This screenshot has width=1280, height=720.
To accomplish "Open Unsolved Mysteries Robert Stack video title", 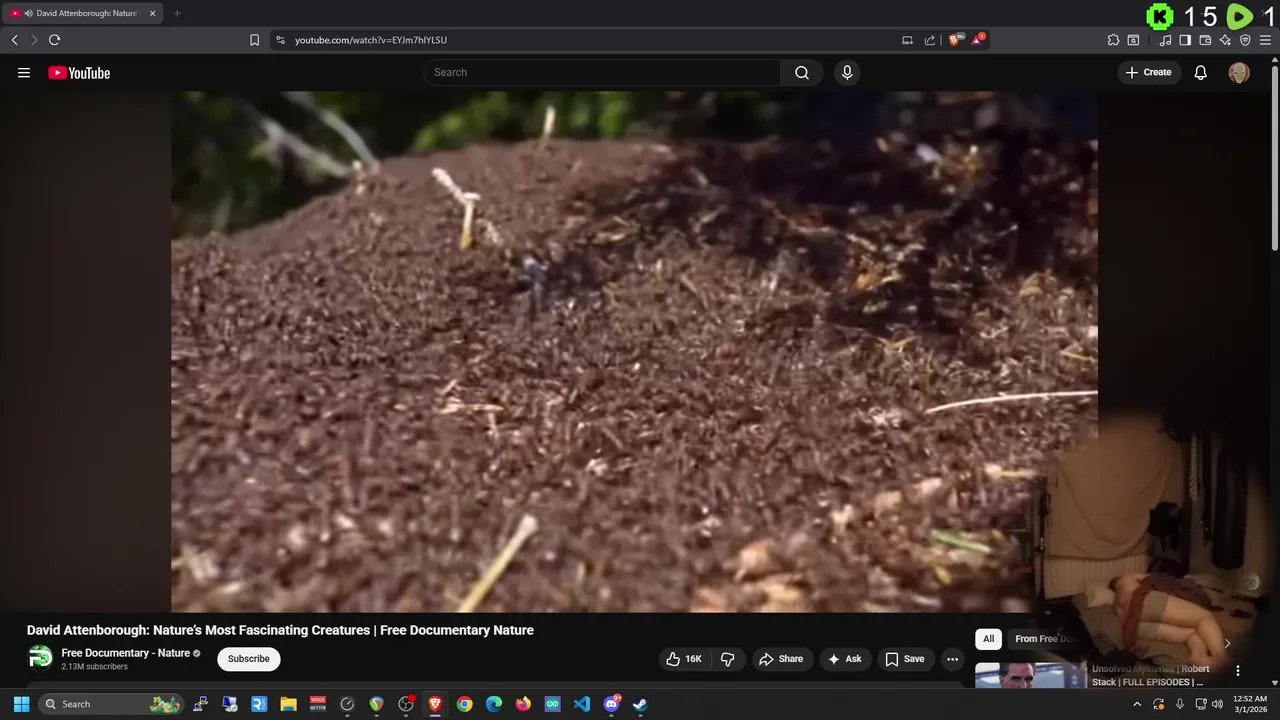I will (x=1150, y=675).
